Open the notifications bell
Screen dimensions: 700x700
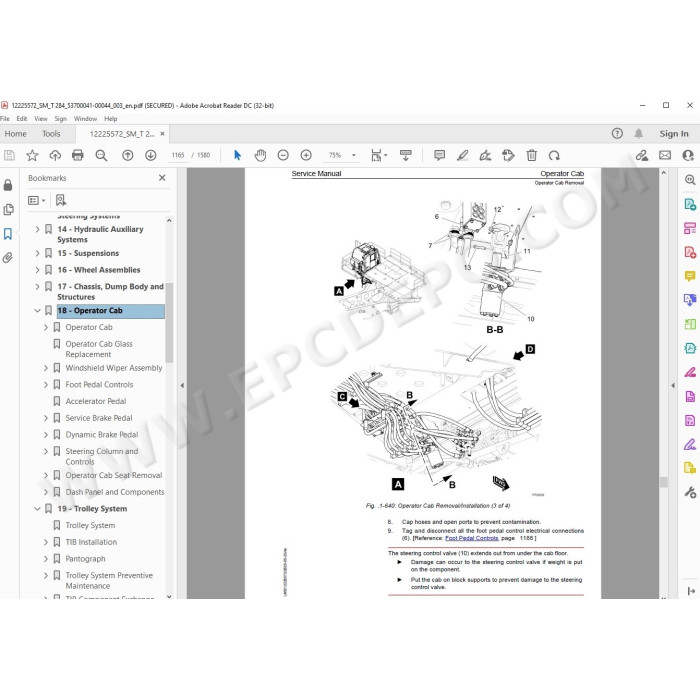pos(639,133)
